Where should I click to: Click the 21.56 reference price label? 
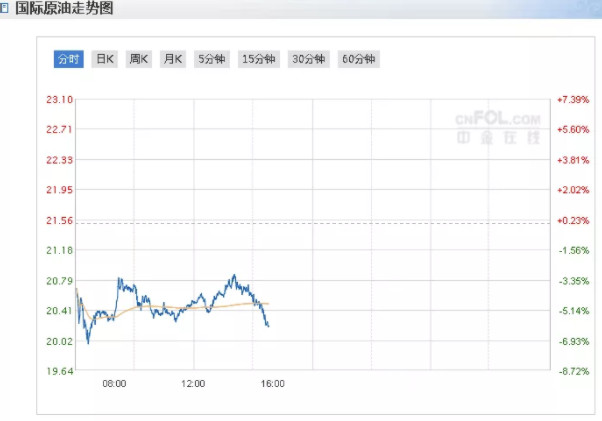pyautogui.click(x=60, y=221)
